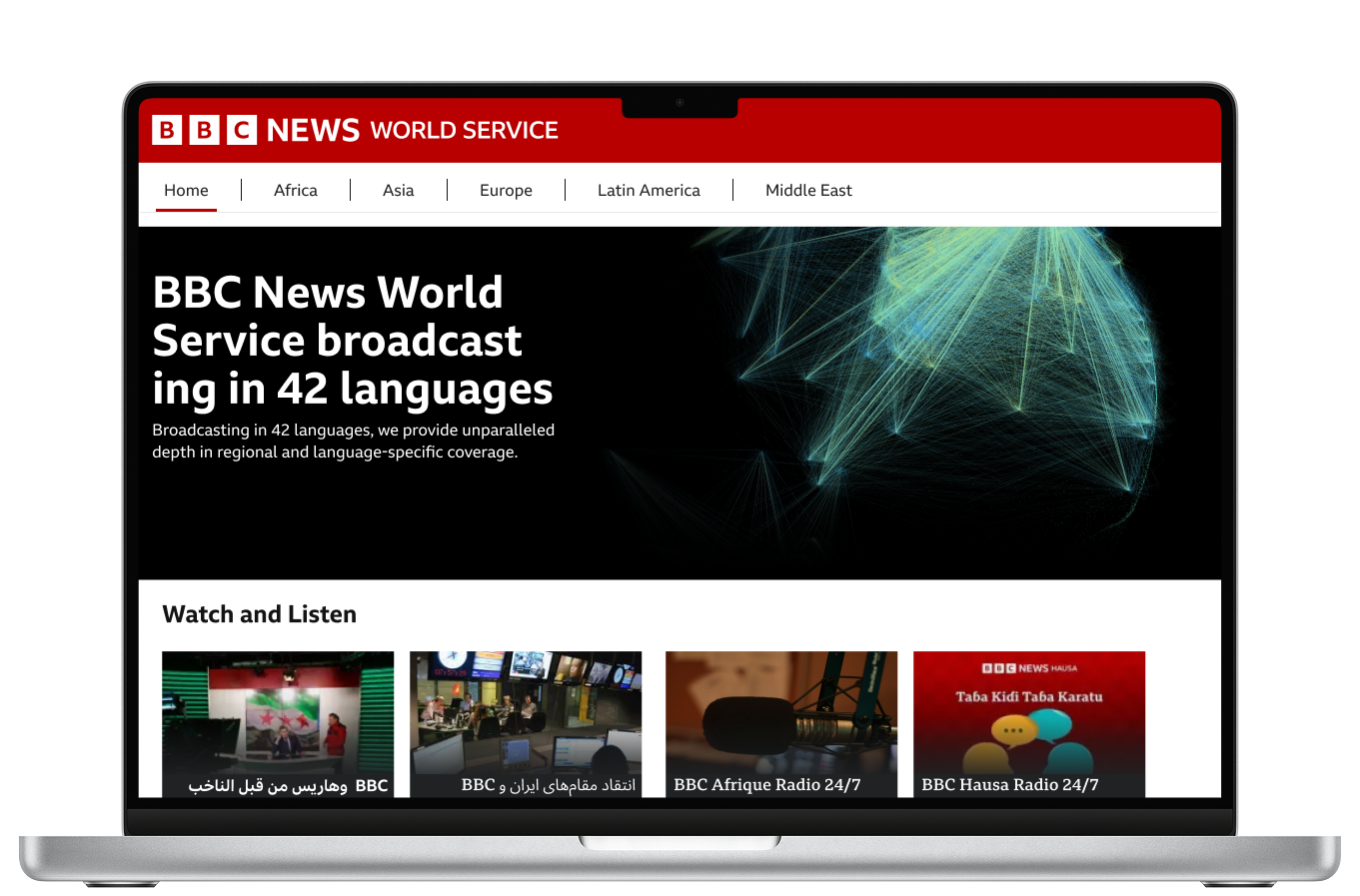
Task: Click the 'BBC News World Service' headline
Action: tap(353, 341)
